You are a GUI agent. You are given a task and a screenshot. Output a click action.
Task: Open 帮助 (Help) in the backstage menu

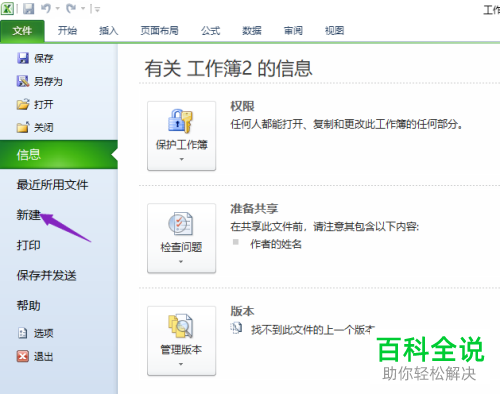[29, 306]
